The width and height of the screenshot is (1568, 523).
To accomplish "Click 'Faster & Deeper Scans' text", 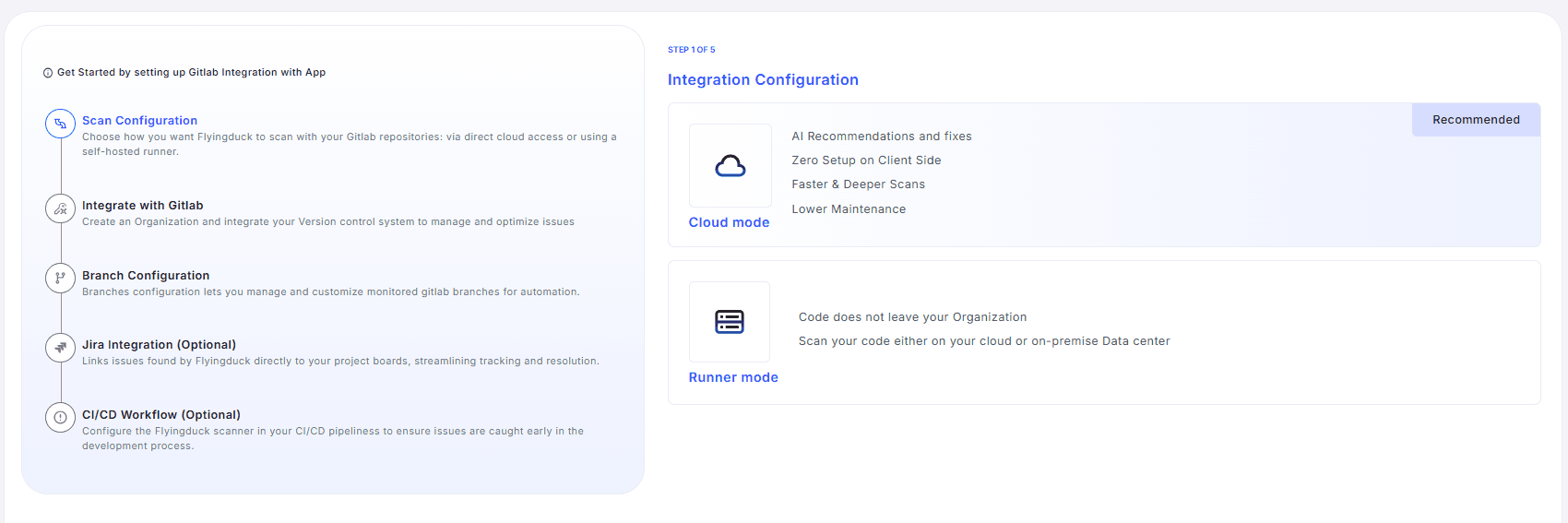I will click(x=858, y=184).
